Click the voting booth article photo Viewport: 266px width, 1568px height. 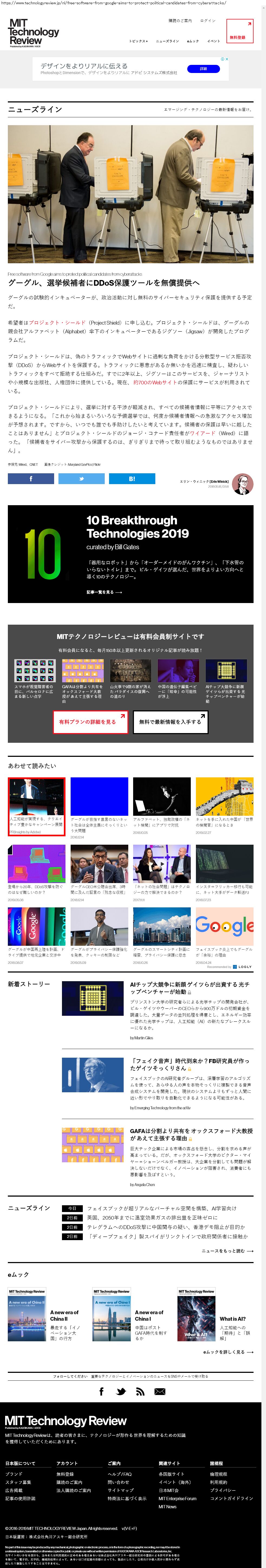pos(130,194)
